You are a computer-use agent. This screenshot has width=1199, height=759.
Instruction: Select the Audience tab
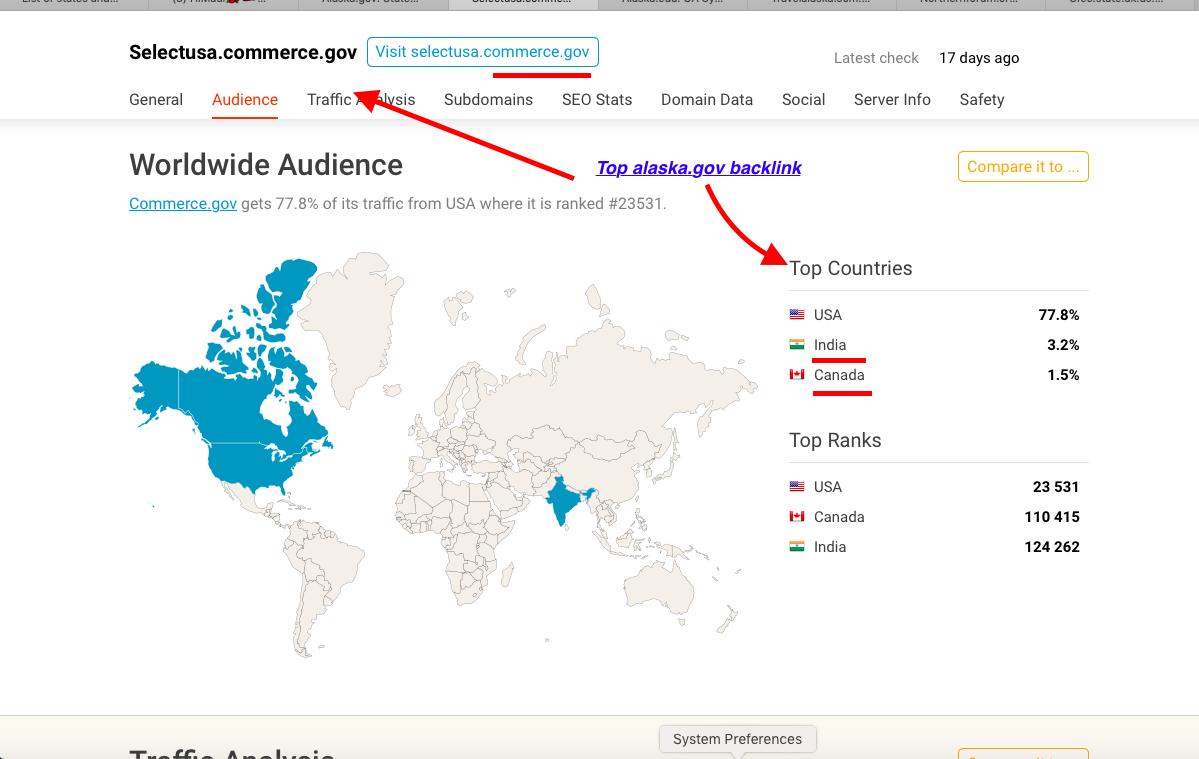click(245, 99)
